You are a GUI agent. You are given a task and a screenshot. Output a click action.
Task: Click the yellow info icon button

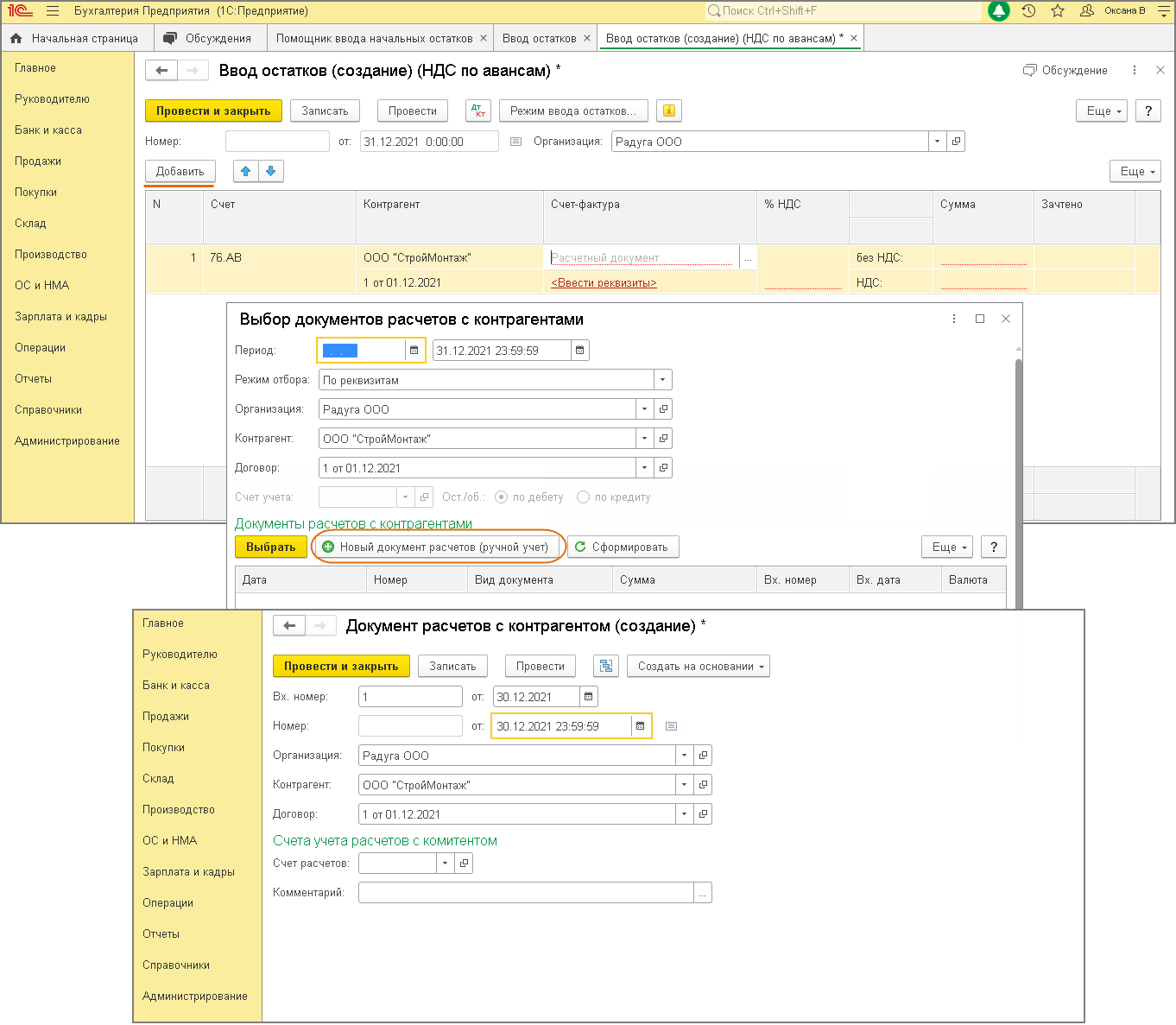click(669, 111)
